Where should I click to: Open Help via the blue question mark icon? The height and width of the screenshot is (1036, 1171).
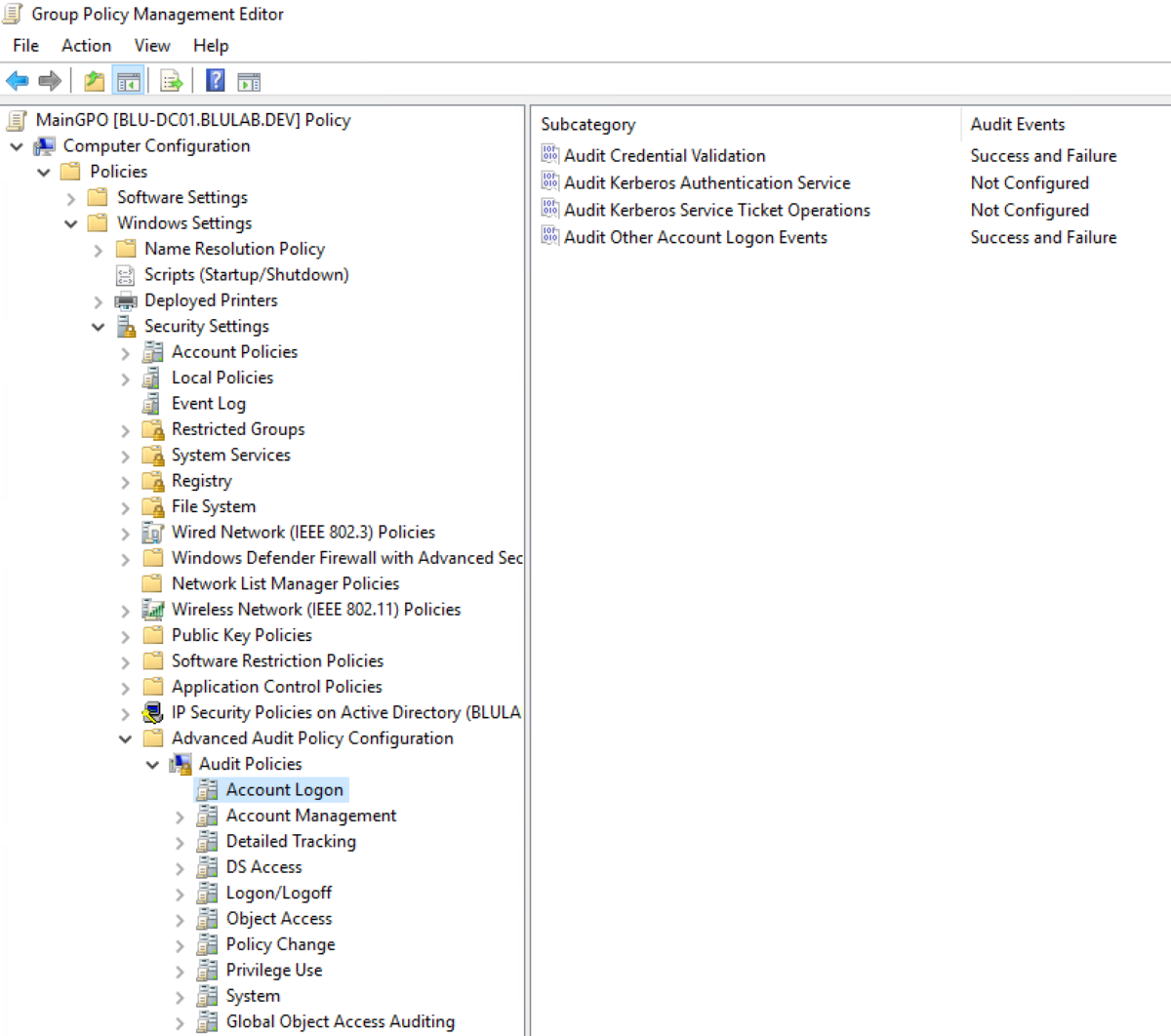215,80
